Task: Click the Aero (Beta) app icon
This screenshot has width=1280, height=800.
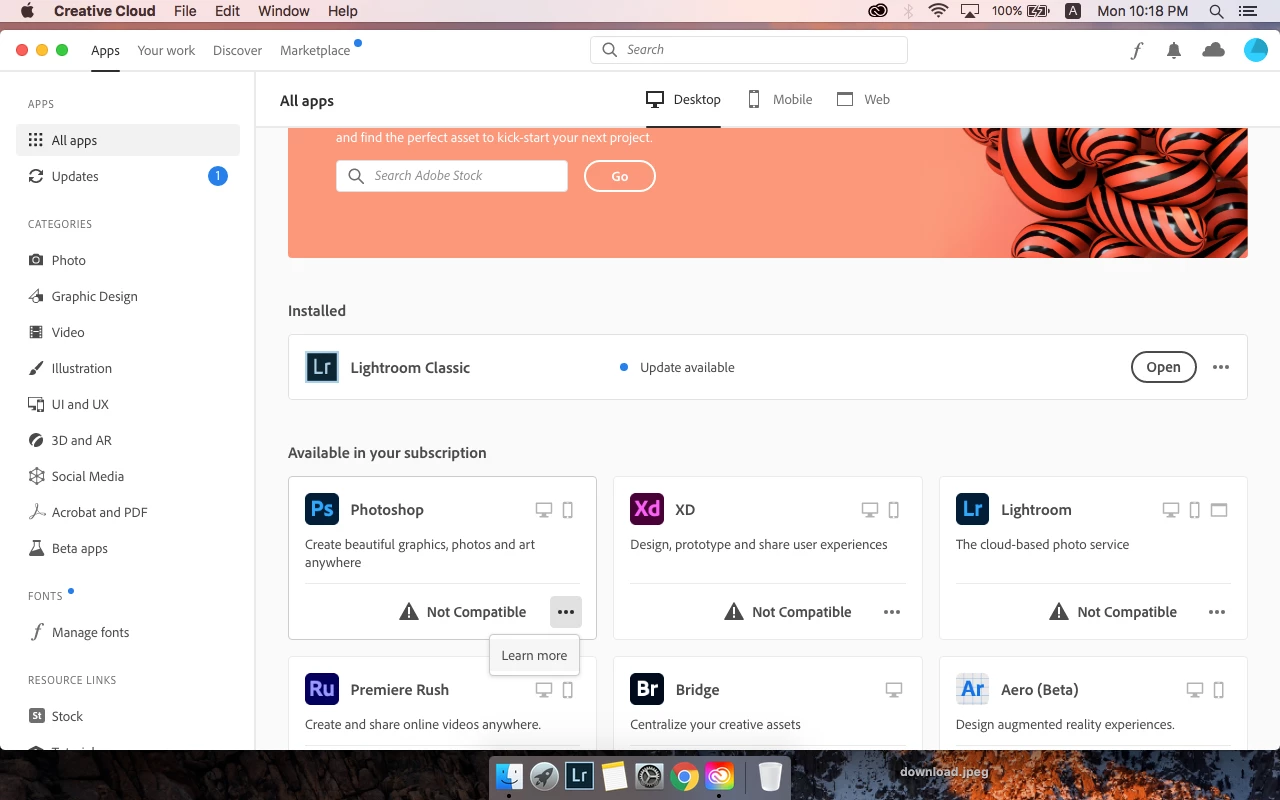Action: [x=972, y=689]
